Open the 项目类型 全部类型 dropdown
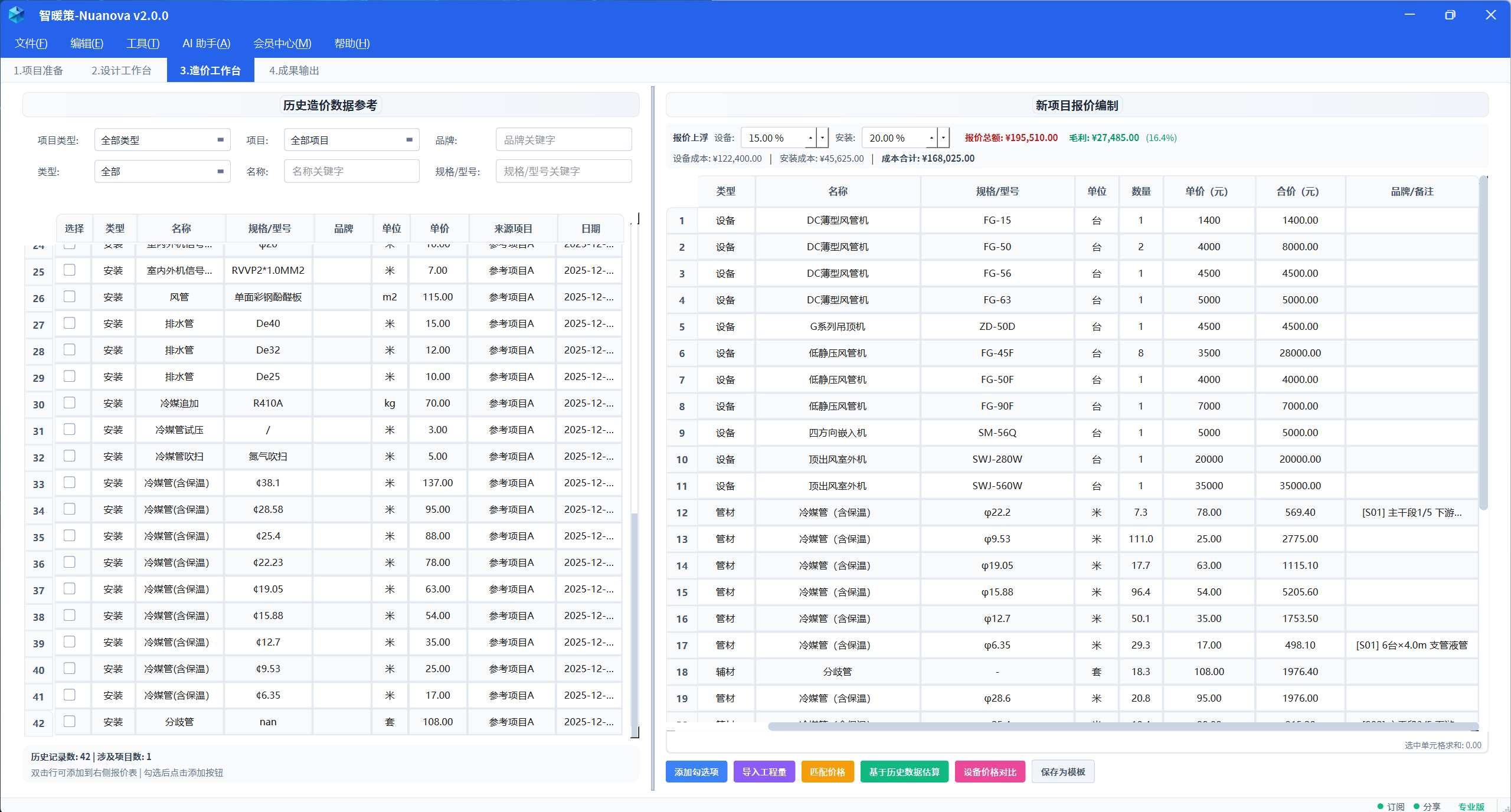This screenshot has height=812, width=1511. 162,139
